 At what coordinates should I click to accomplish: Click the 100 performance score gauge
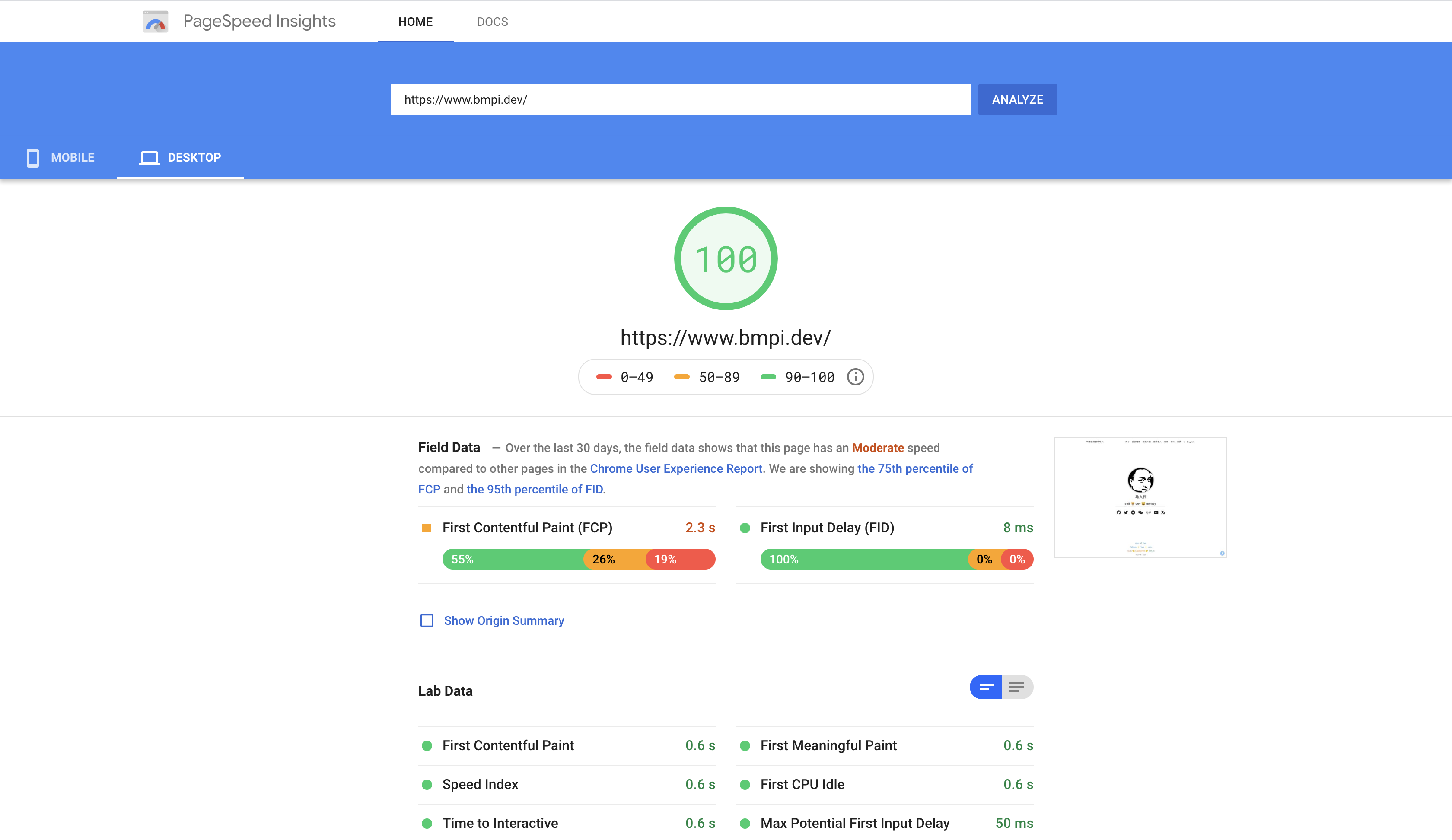pyautogui.click(x=726, y=259)
